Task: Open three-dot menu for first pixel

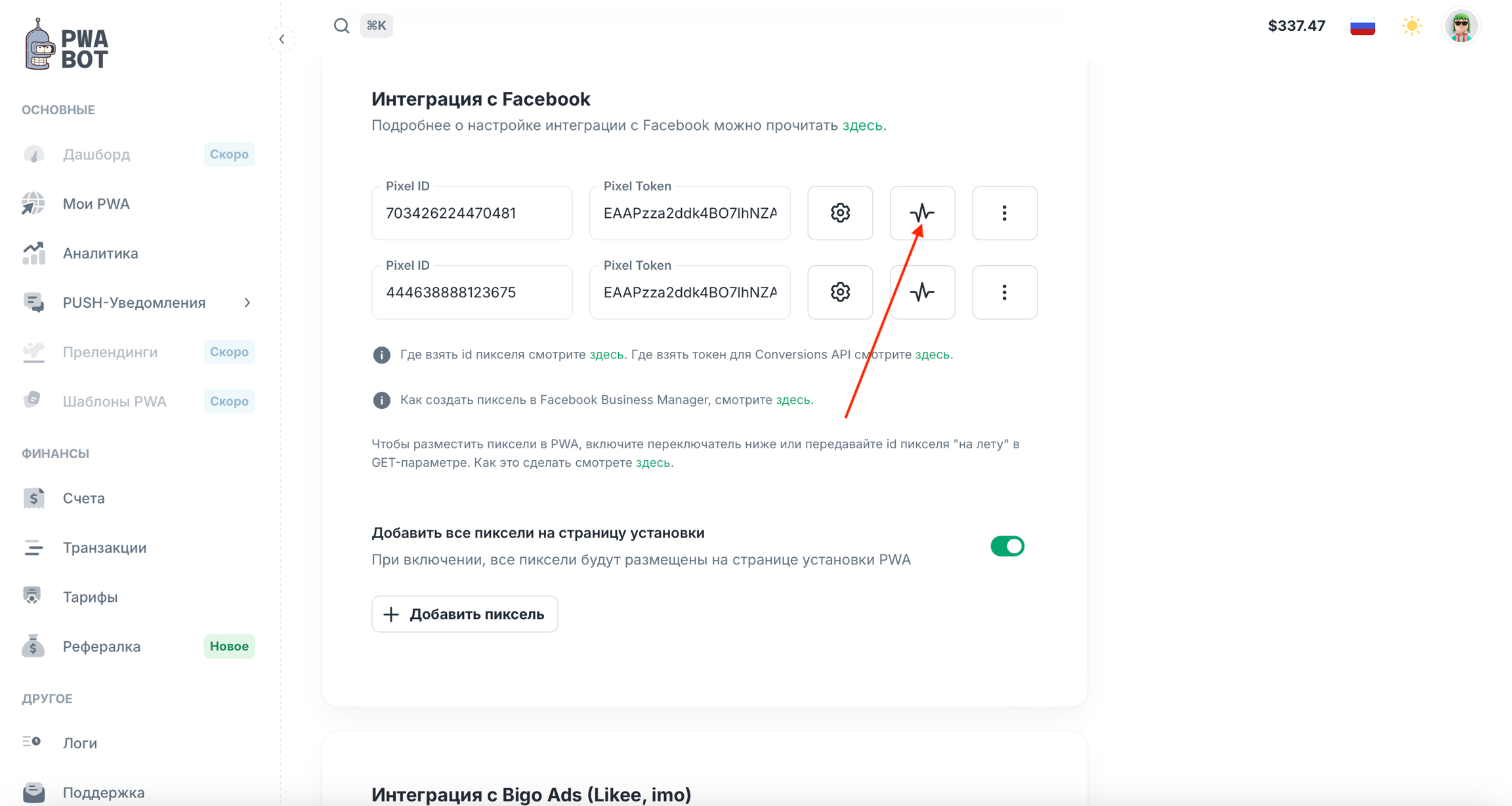Action: [1004, 213]
